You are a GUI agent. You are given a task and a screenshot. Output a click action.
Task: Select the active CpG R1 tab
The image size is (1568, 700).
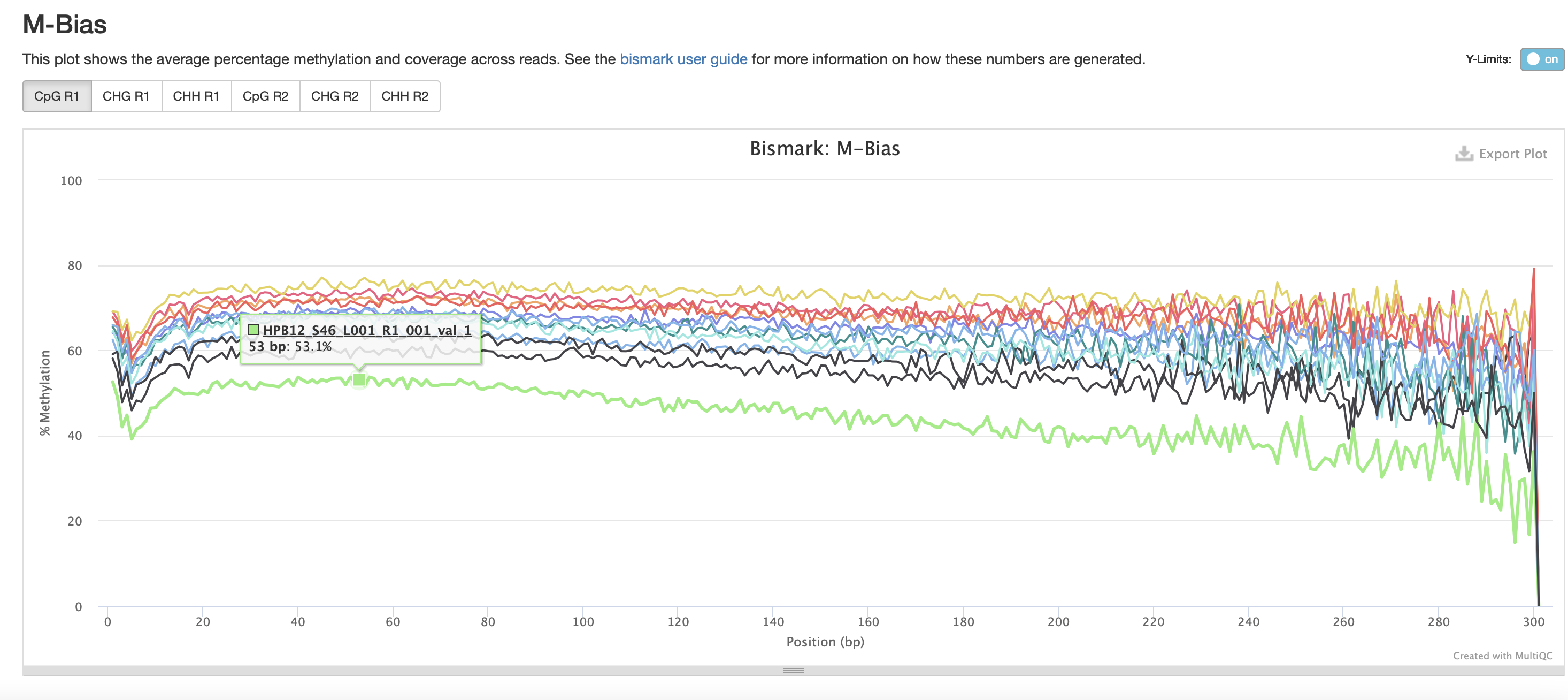click(57, 96)
